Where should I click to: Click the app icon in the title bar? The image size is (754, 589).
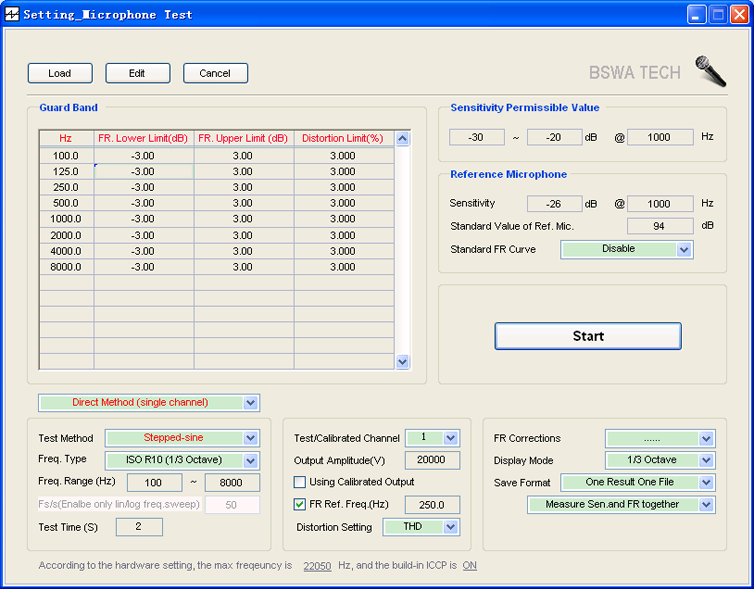point(13,15)
